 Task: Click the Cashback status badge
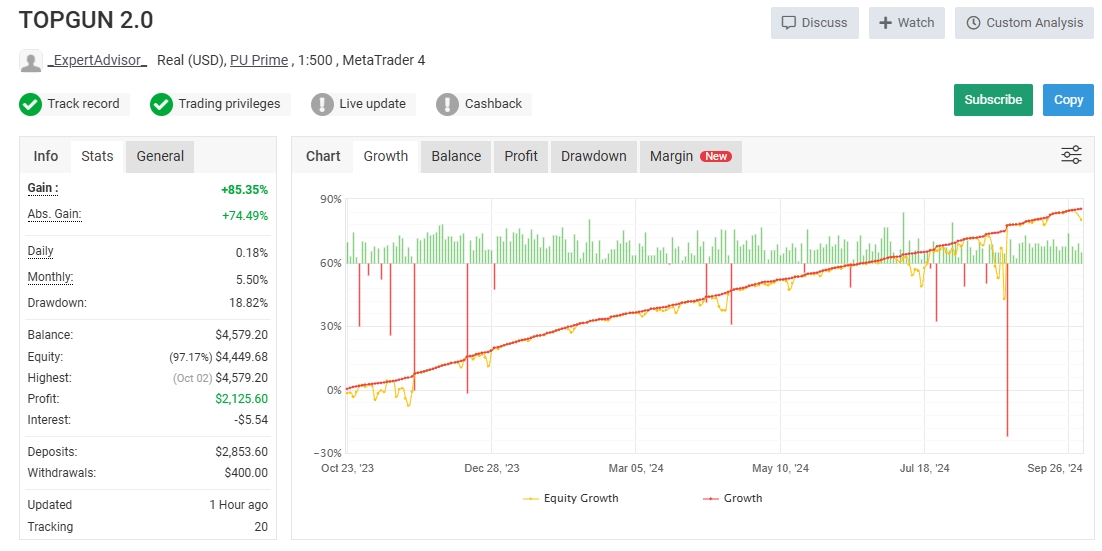[x=484, y=105]
